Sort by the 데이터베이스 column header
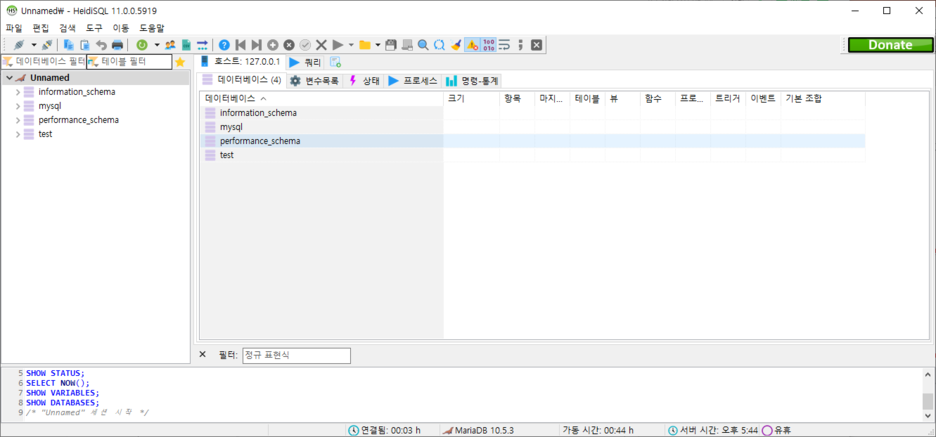This screenshot has height=437, width=936. pos(322,99)
